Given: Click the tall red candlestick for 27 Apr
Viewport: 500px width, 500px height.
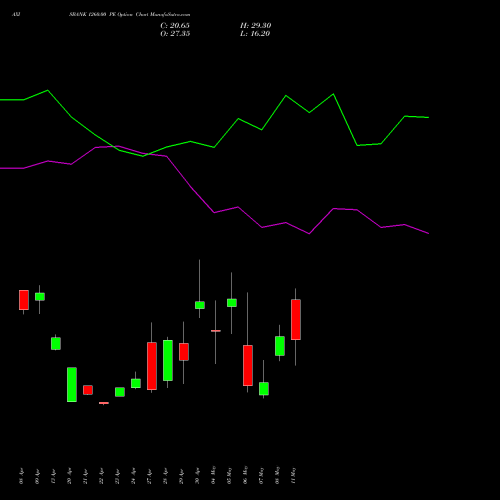Looking at the screenshot, I should pyautogui.click(x=152, y=366).
